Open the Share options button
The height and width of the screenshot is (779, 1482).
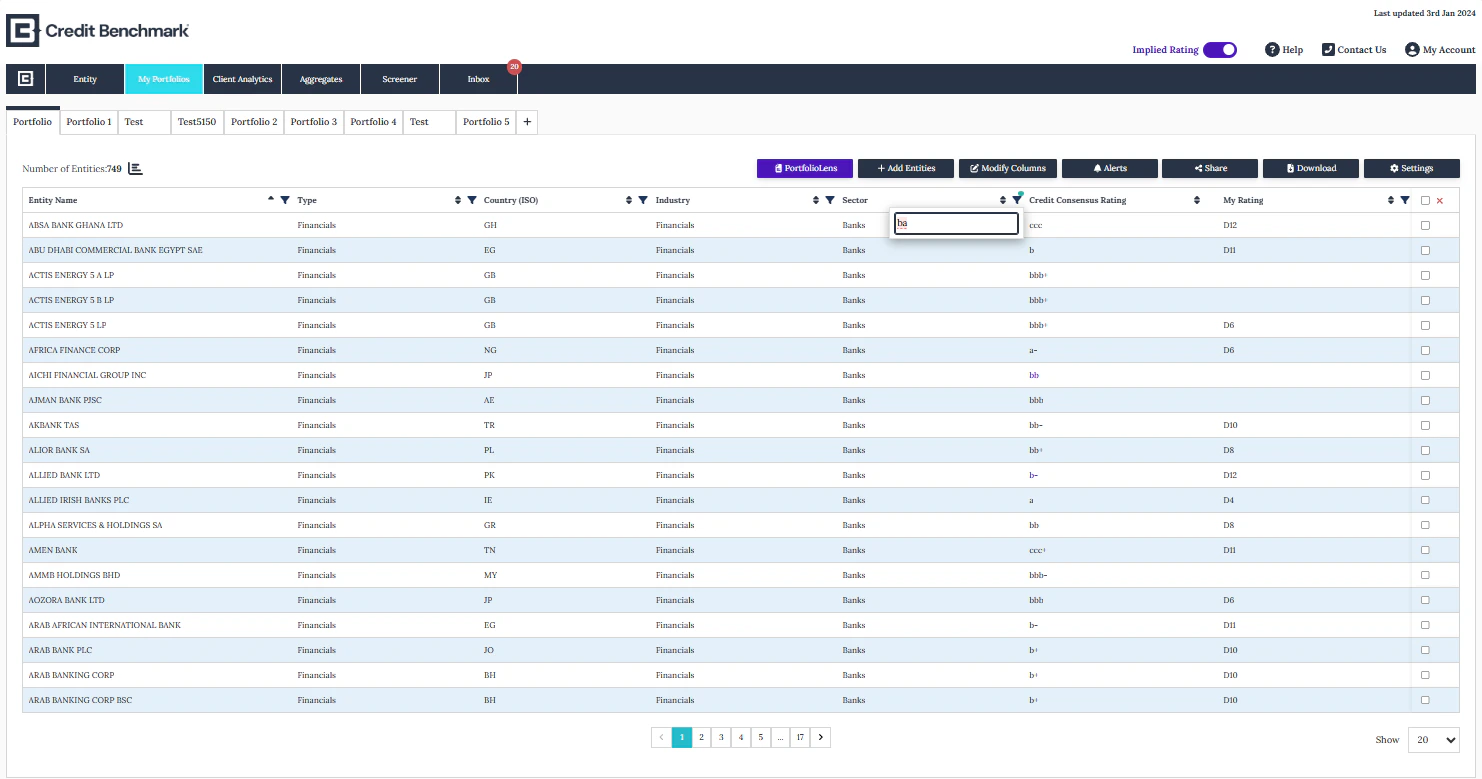[1210, 168]
